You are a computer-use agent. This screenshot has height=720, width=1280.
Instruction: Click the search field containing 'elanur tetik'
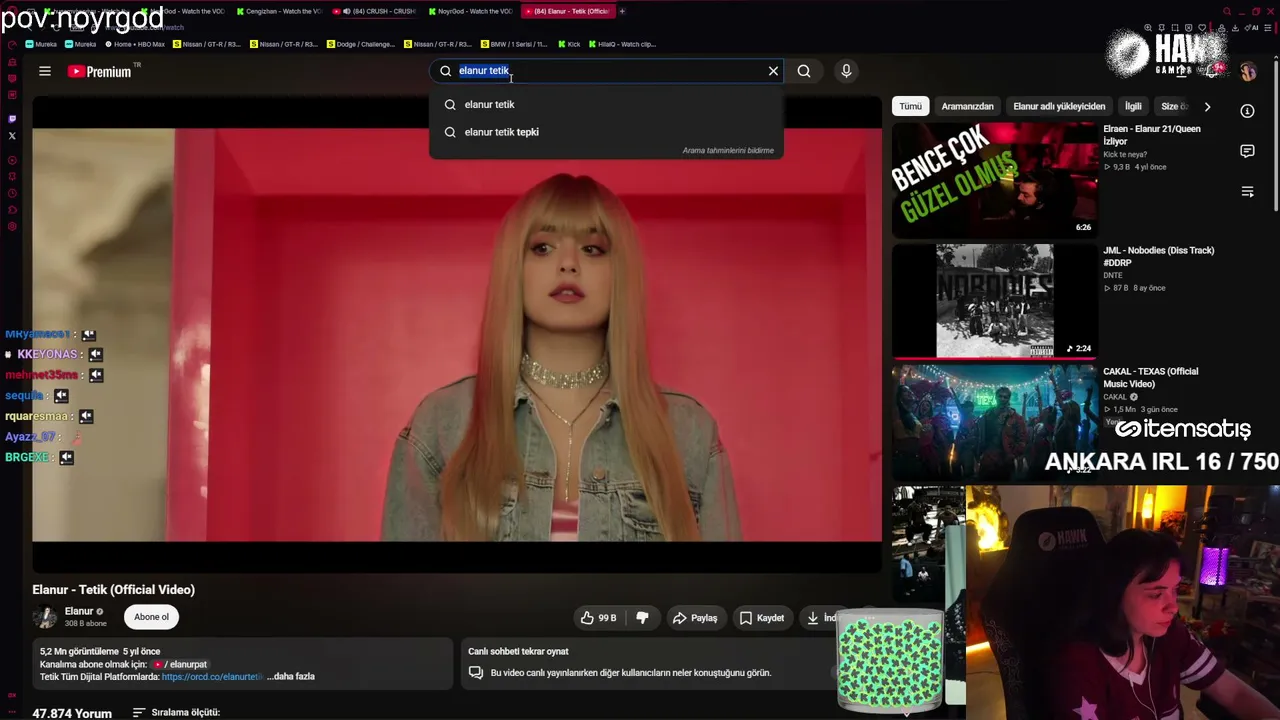(608, 71)
